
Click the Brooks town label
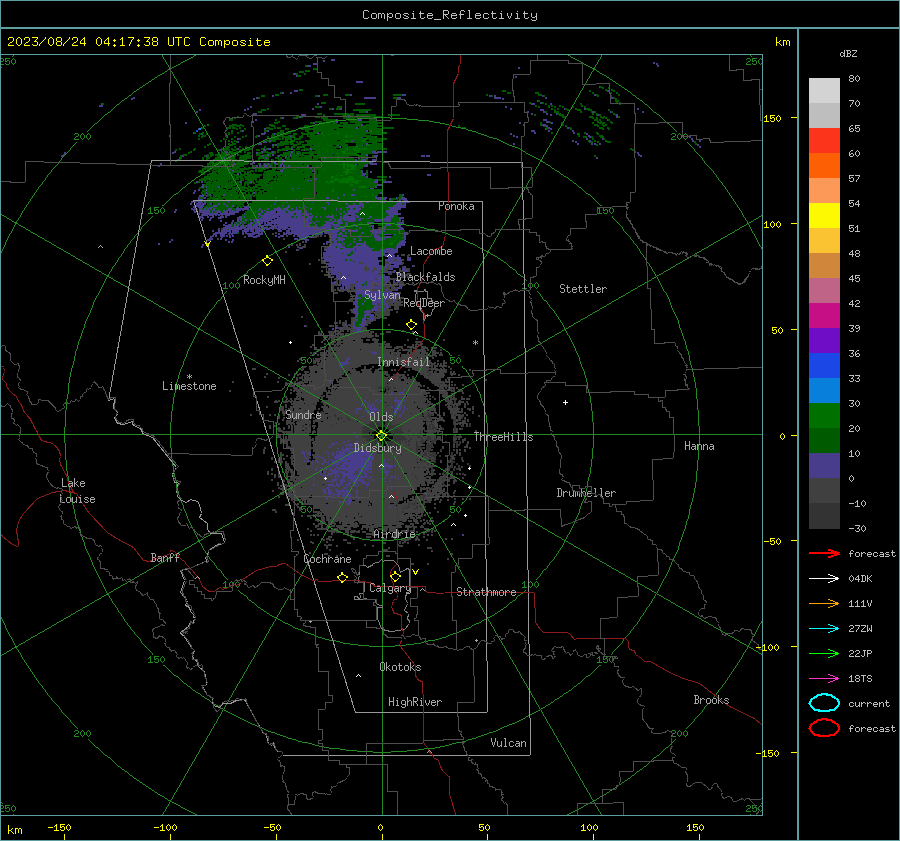(711, 700)
